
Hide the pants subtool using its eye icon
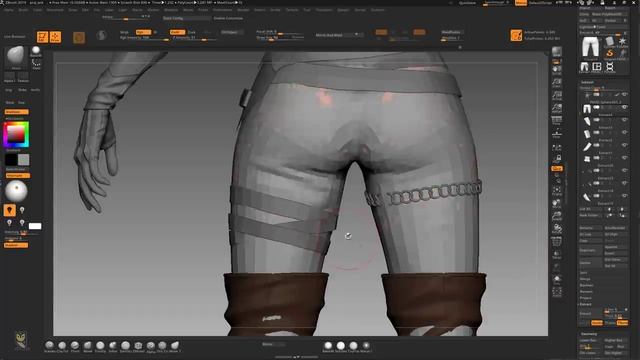coord(624,107)
